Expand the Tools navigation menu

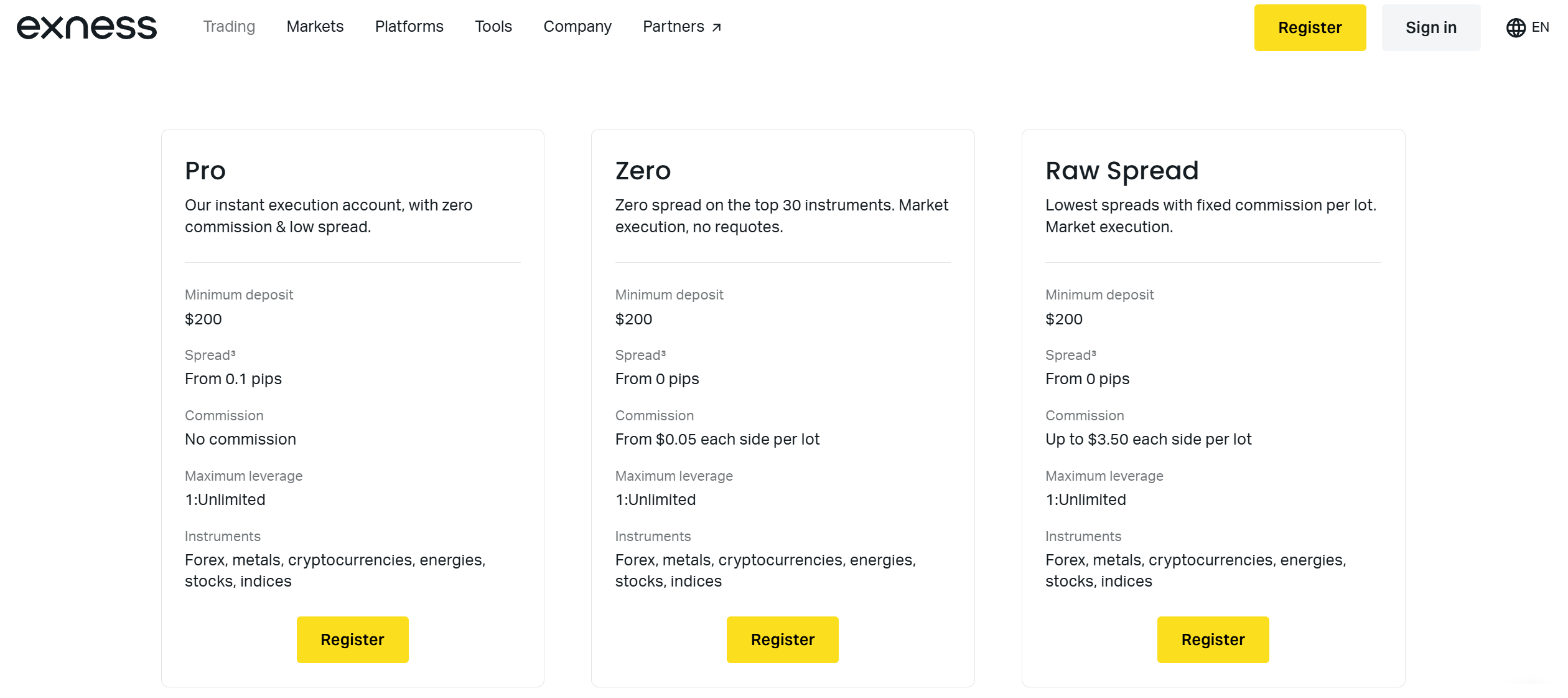493,27
